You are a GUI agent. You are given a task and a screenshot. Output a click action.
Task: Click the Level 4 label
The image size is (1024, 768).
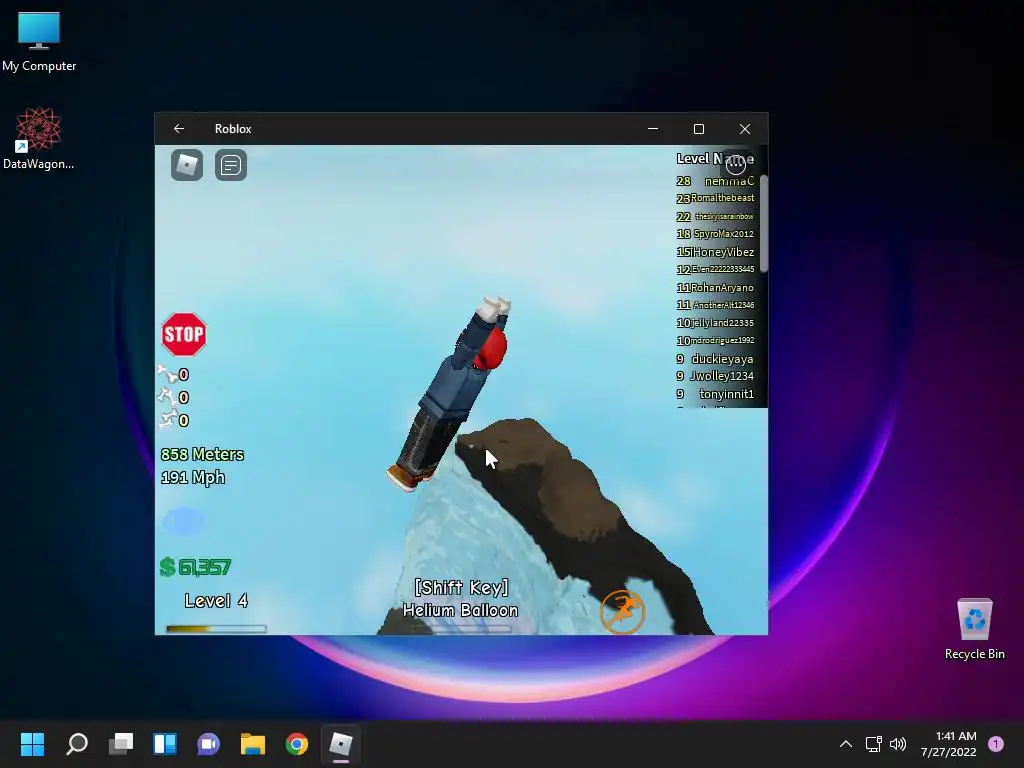[216, 601]
